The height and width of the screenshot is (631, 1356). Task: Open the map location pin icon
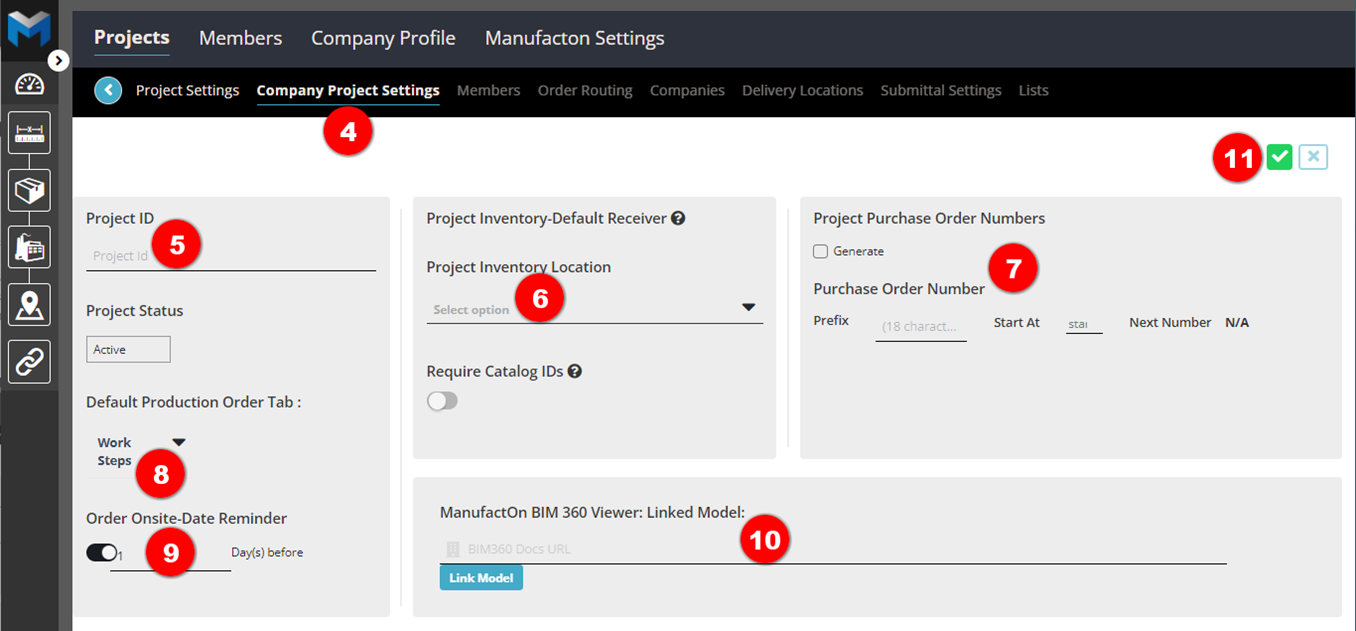coord(29,304)
